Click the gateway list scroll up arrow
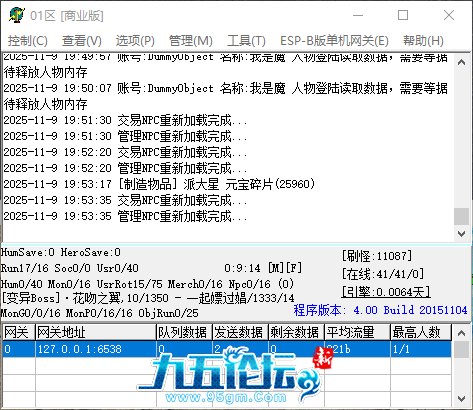This screenshot has width=473, height=410. [x=462, y=333]
